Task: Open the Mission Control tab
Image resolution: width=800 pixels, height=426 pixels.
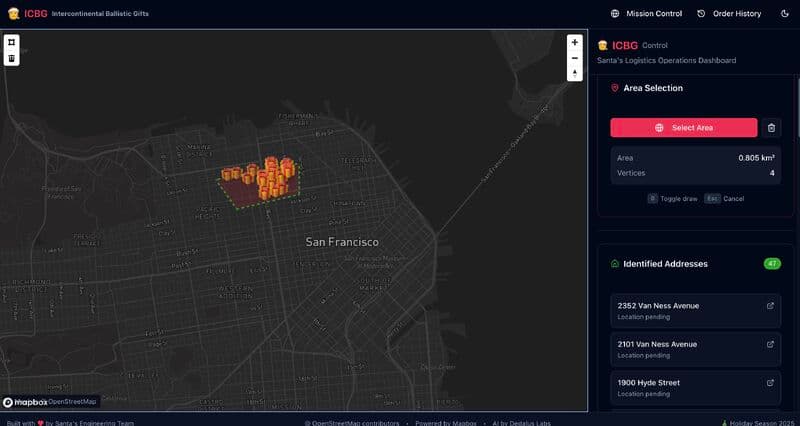Action: (646, 14)
